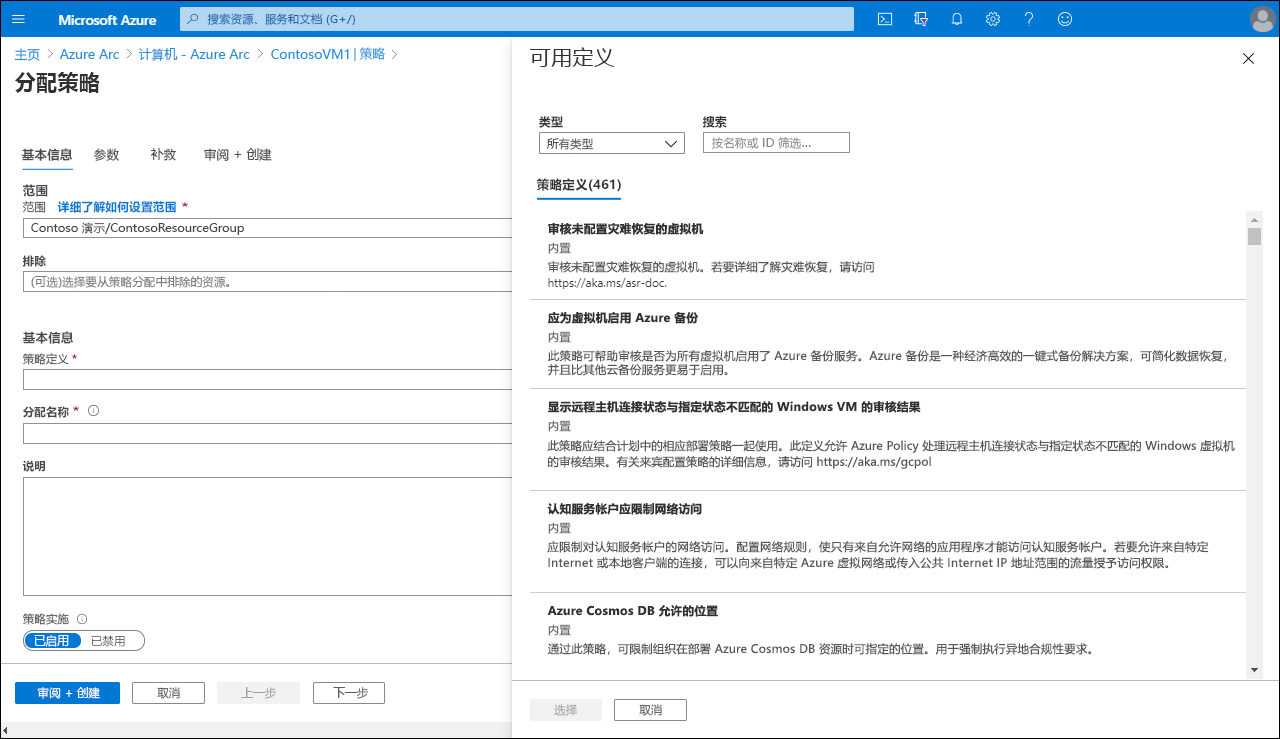Open the directory and subscription filter
The height and width of the screenshot is (739, 1280).
(921, 19)
